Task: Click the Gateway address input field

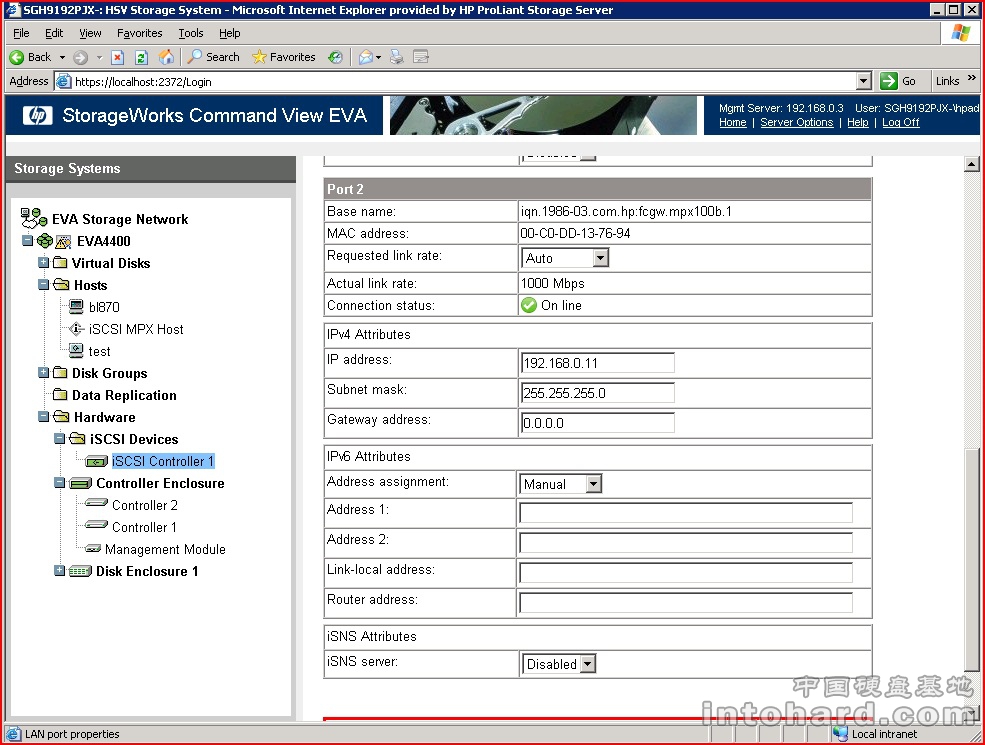Action: (x=597, y=423)
